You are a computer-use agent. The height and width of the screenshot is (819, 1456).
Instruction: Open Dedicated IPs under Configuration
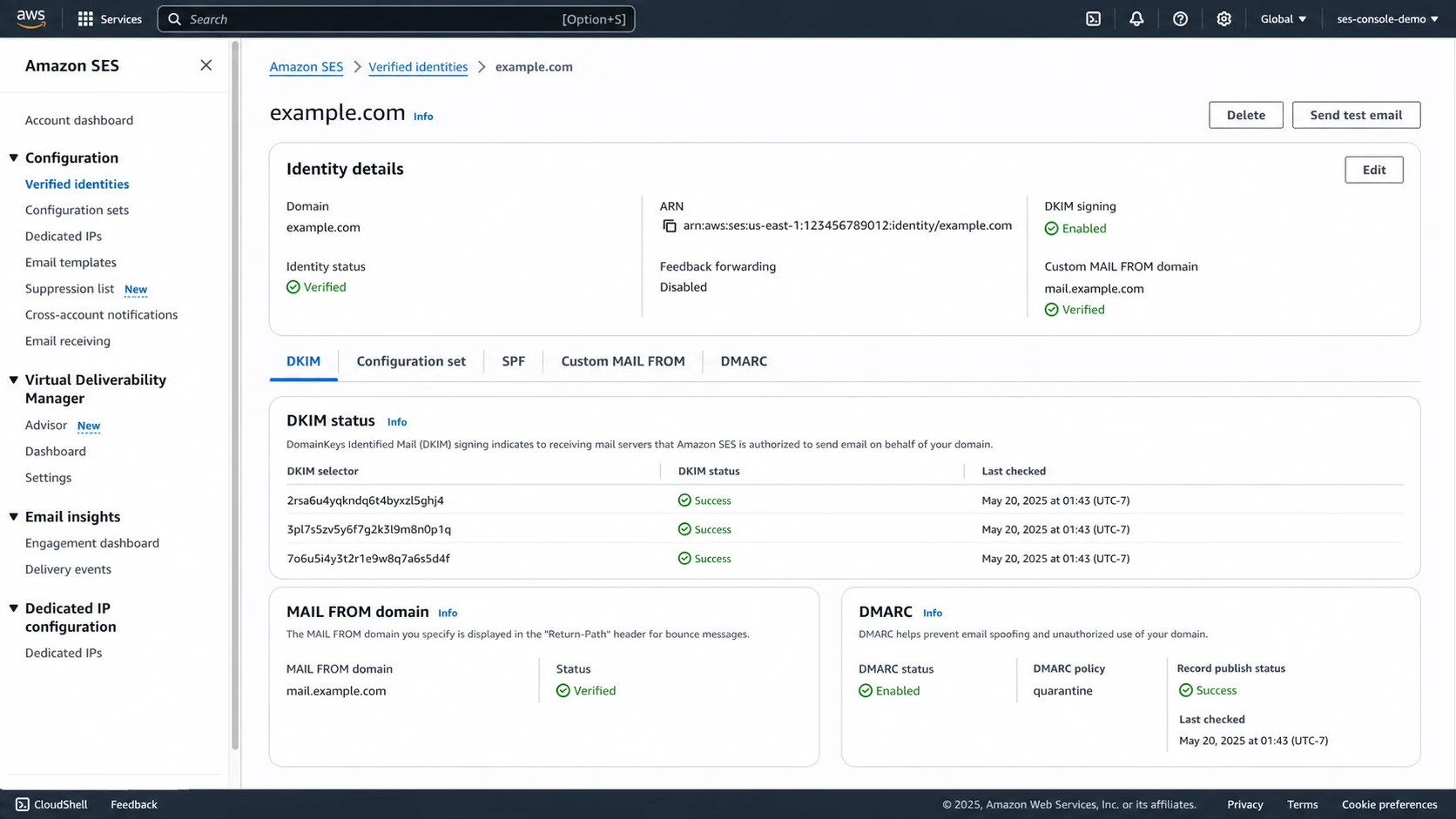[x=64, y=236]
